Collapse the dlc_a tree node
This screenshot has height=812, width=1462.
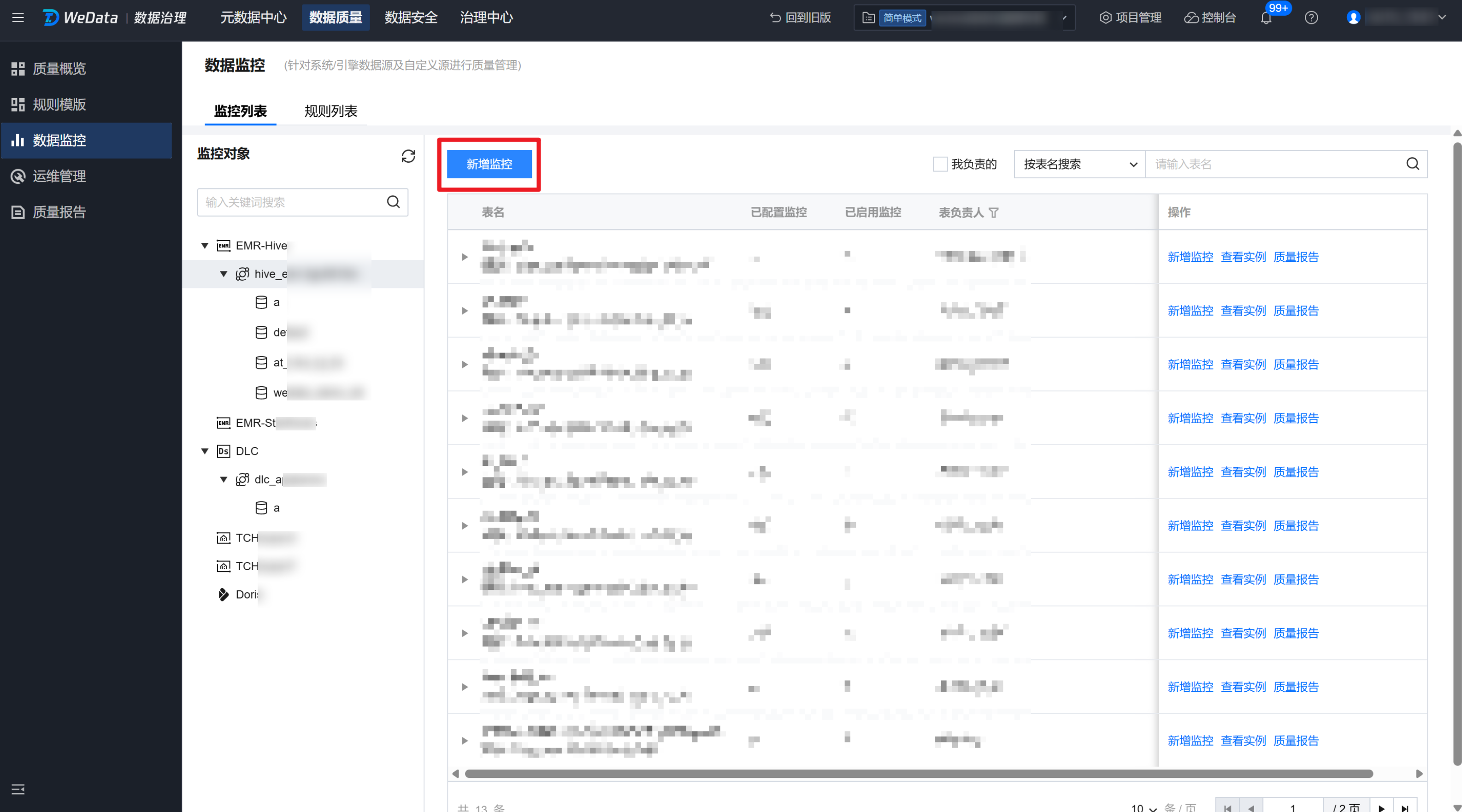pos(224,479)
